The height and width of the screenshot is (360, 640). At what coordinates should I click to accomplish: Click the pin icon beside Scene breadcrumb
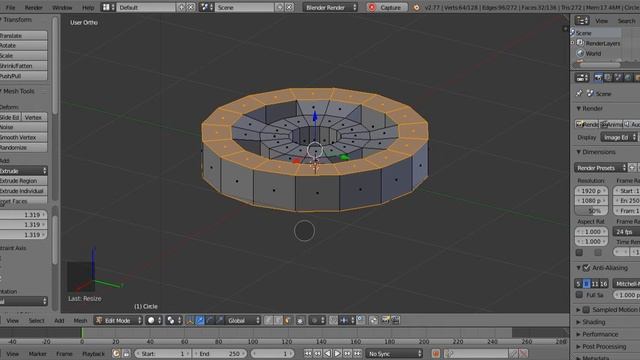click(x=579, y=93)
